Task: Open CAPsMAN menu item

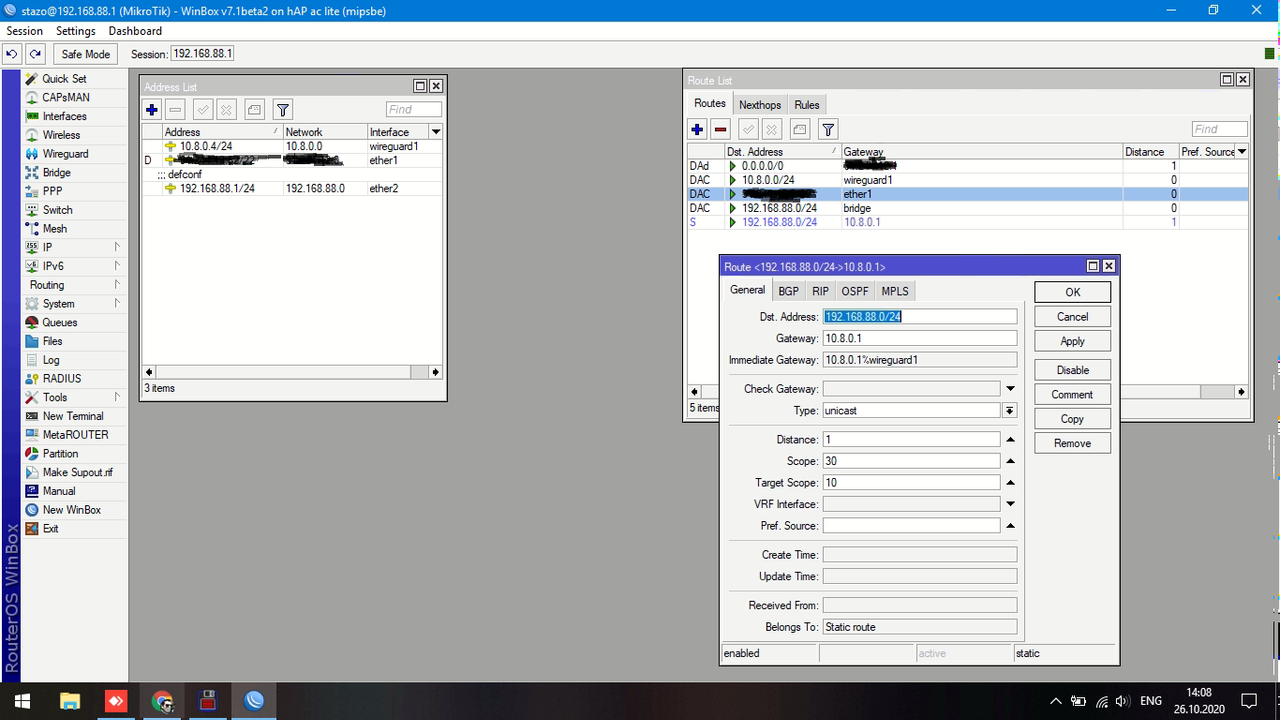Action: tap(65, 97)
